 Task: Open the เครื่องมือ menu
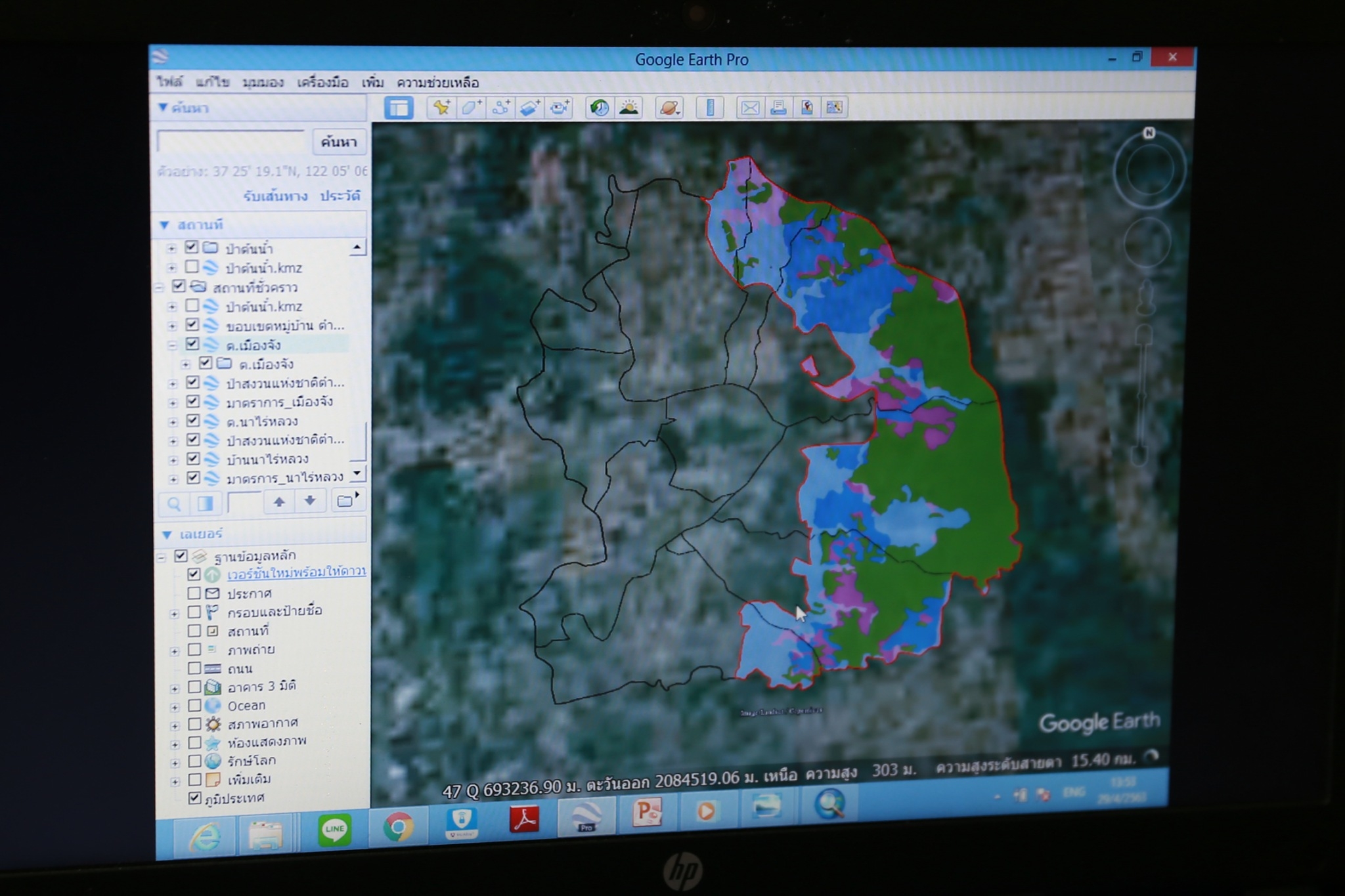(322, 83)
